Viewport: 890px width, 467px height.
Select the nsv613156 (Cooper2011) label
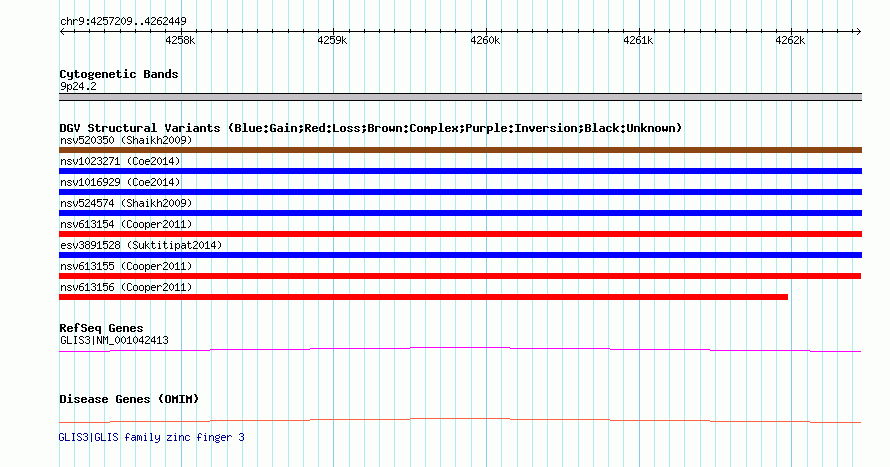pos(126,287)
